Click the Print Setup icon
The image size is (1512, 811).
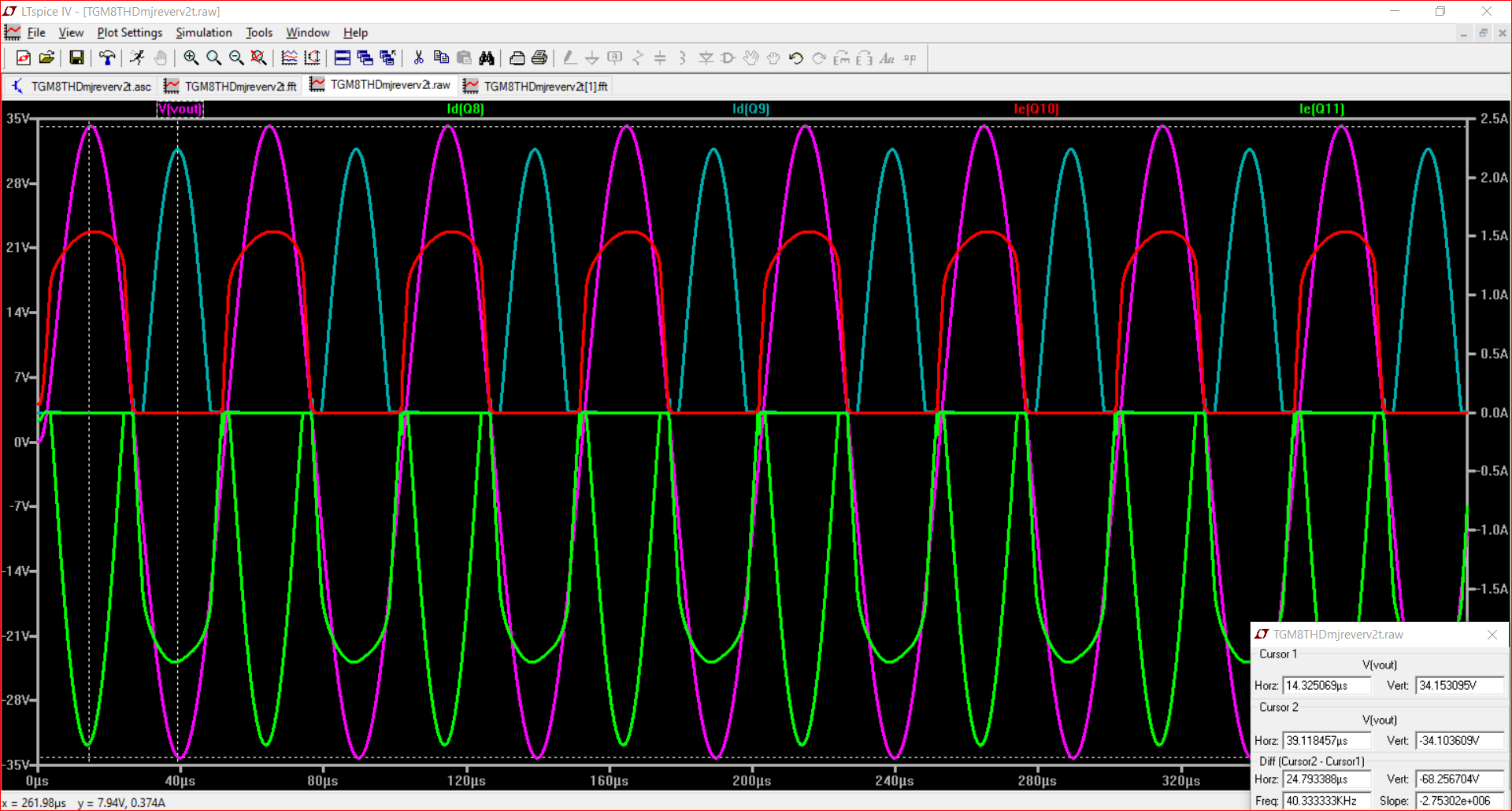click(517, 58)
